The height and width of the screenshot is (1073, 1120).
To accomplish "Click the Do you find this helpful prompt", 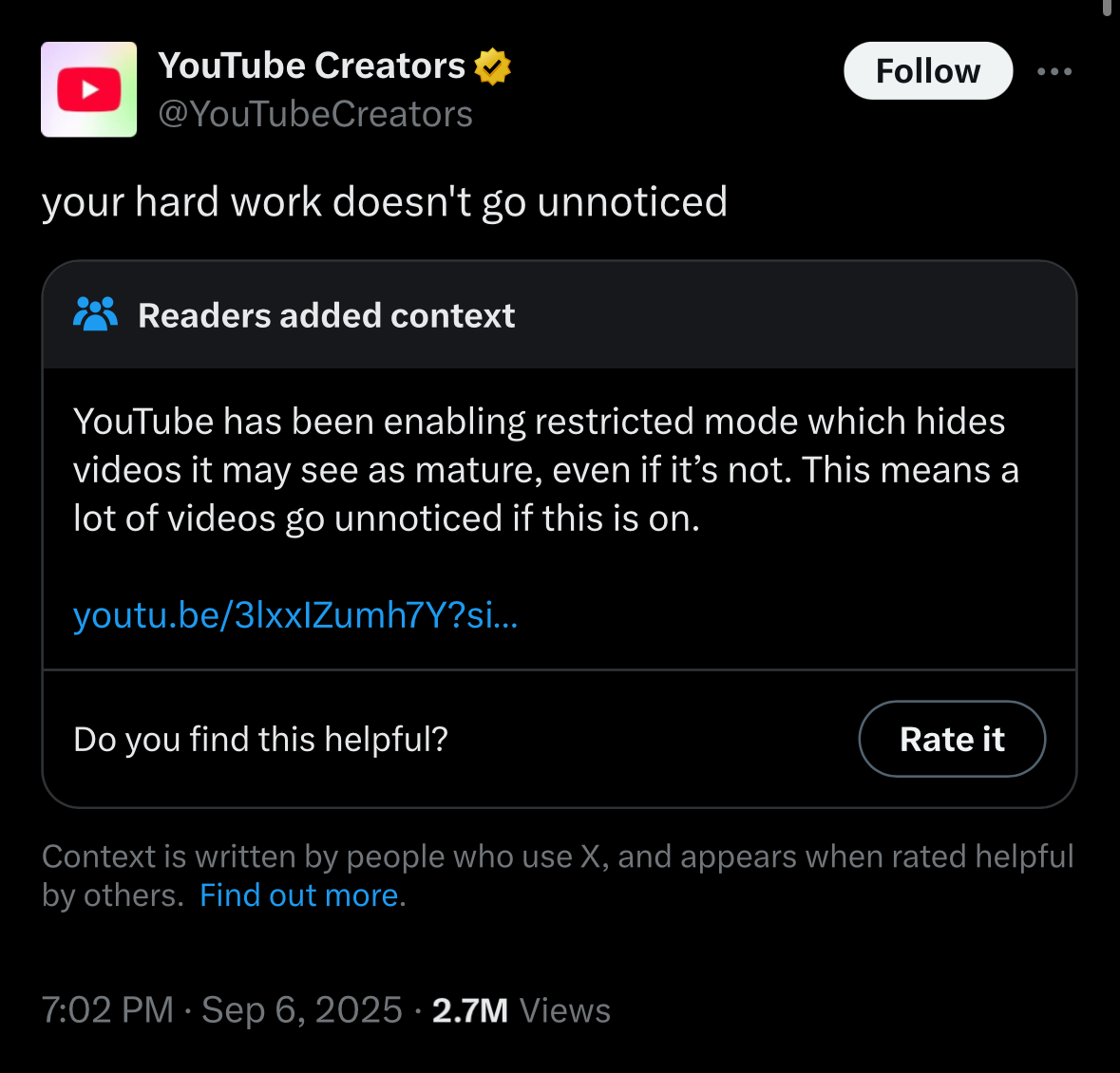I will tap(260, 739).
